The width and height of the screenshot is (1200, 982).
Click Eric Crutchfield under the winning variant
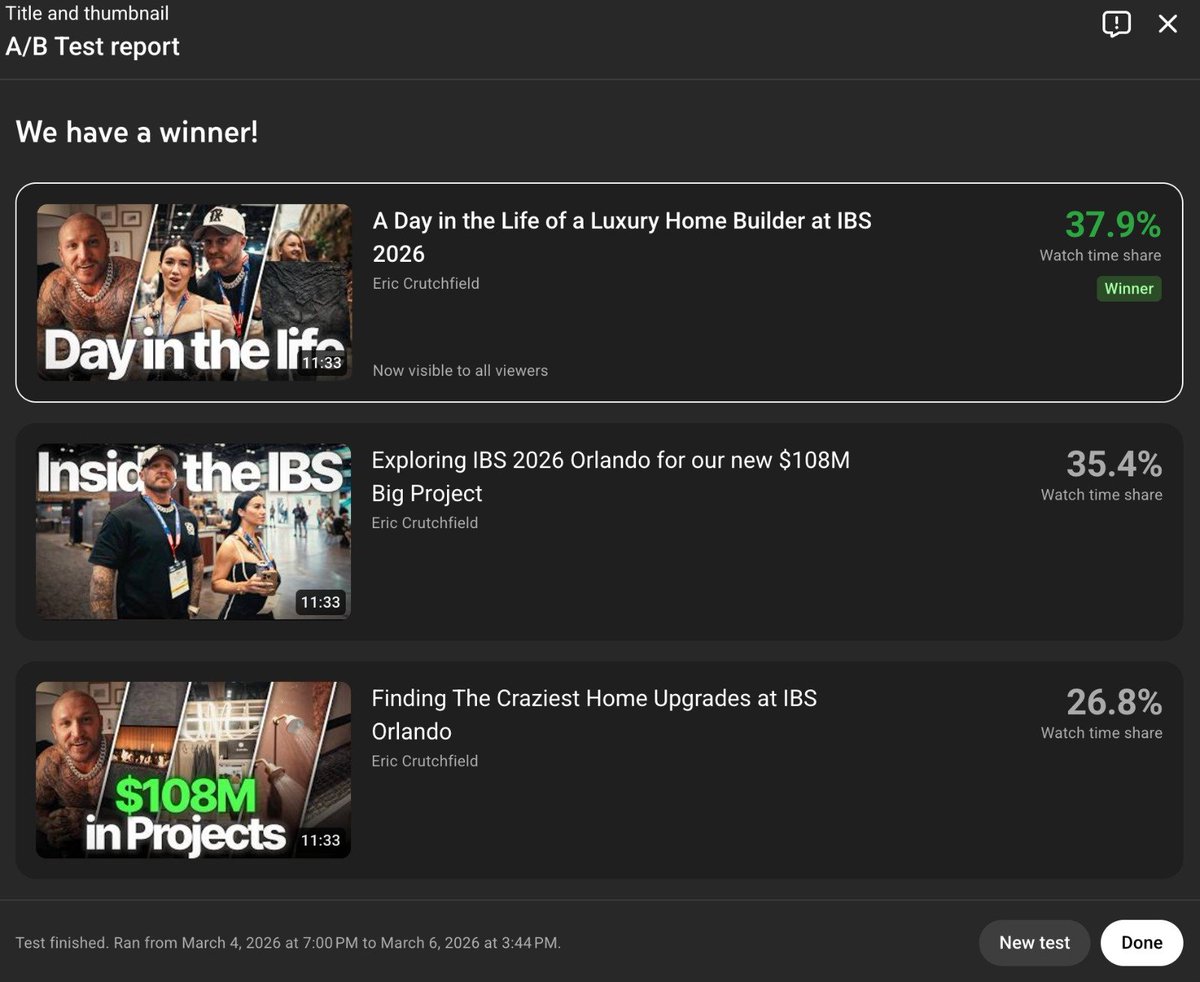pyautogui.click(x=425, y=283)
